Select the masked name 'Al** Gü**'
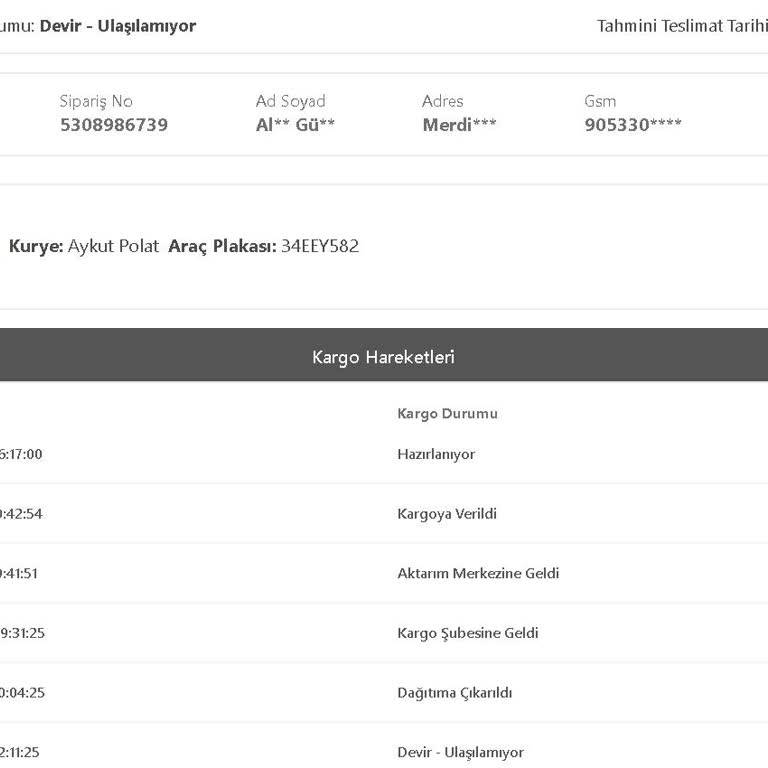 [x=295, y=125]
